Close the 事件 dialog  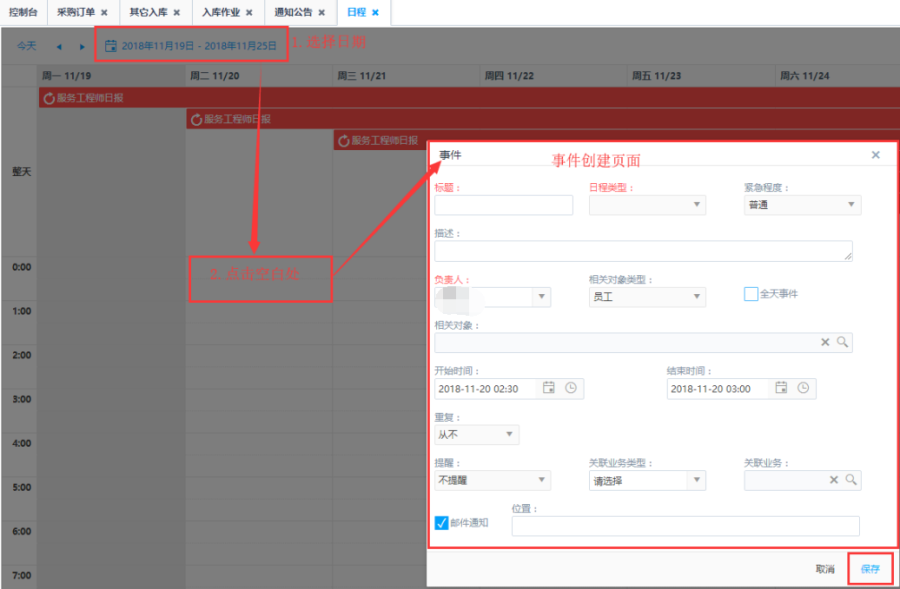[x=876, y=155]
